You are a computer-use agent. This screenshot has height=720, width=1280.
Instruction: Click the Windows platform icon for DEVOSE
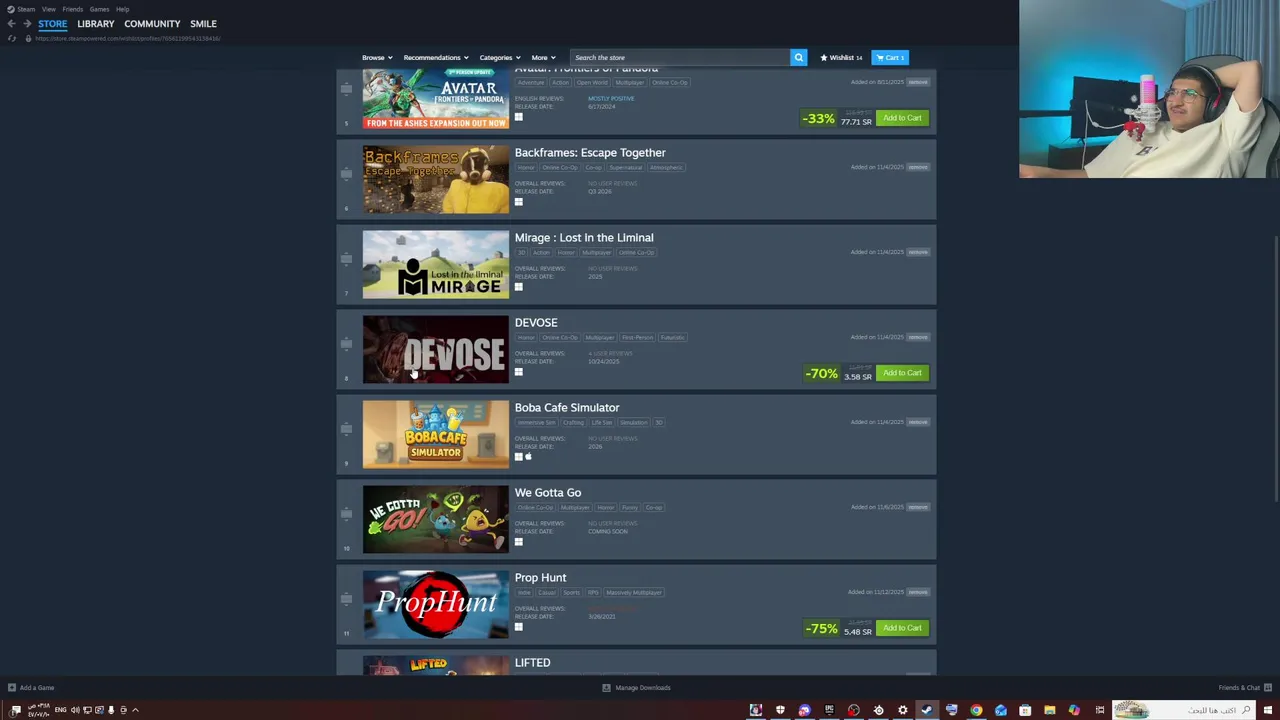tap(518, 372)
